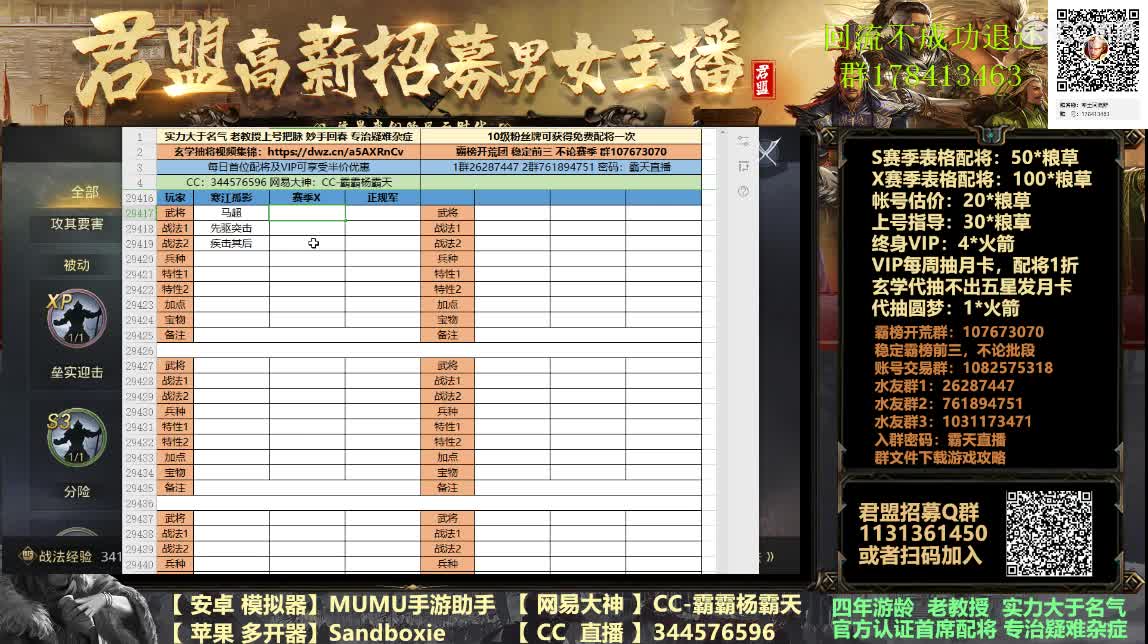
Task: Select row header 29416
Action: 139,198
